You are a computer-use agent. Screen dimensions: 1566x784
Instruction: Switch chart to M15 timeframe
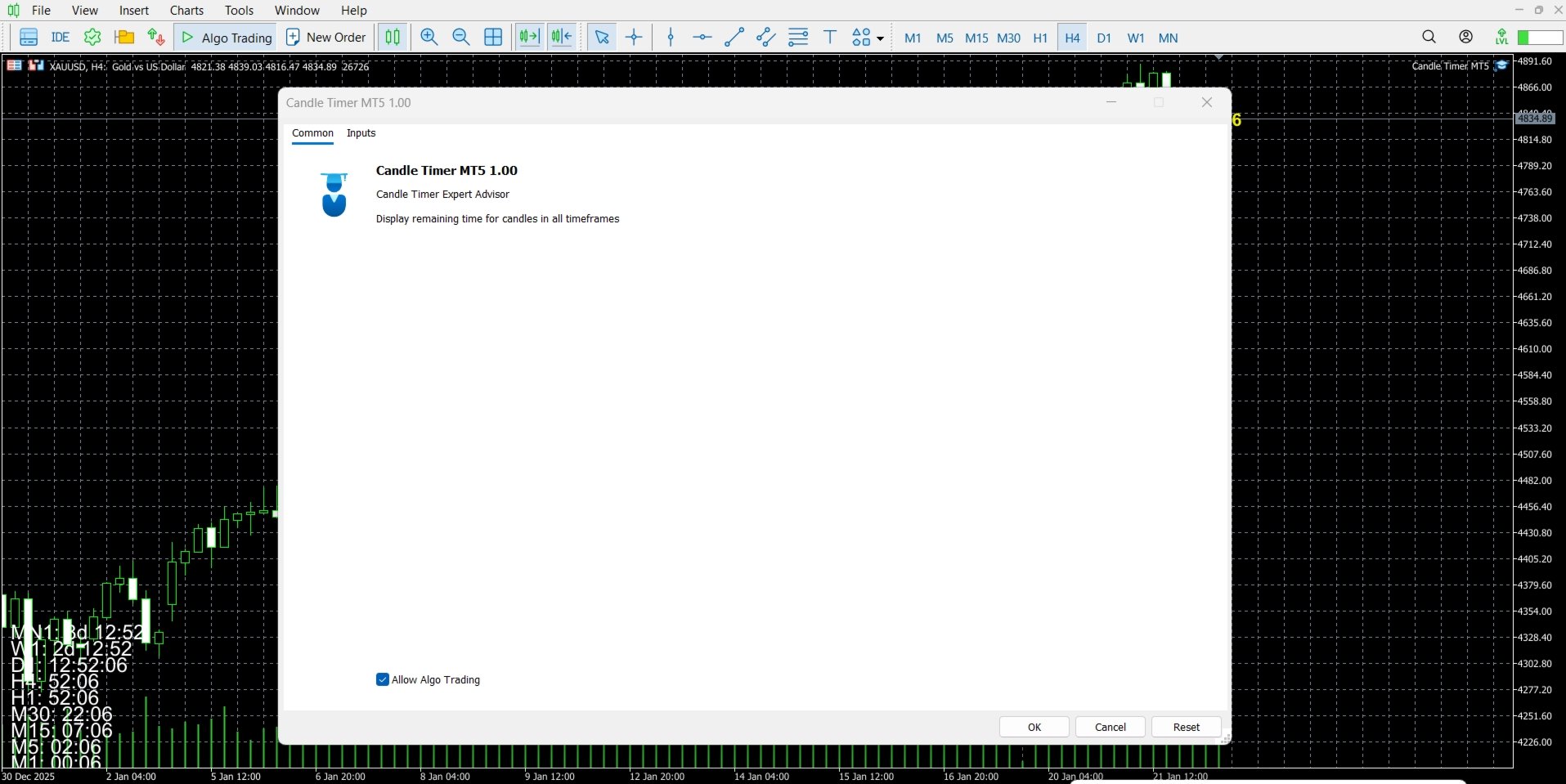coord(976,38)
